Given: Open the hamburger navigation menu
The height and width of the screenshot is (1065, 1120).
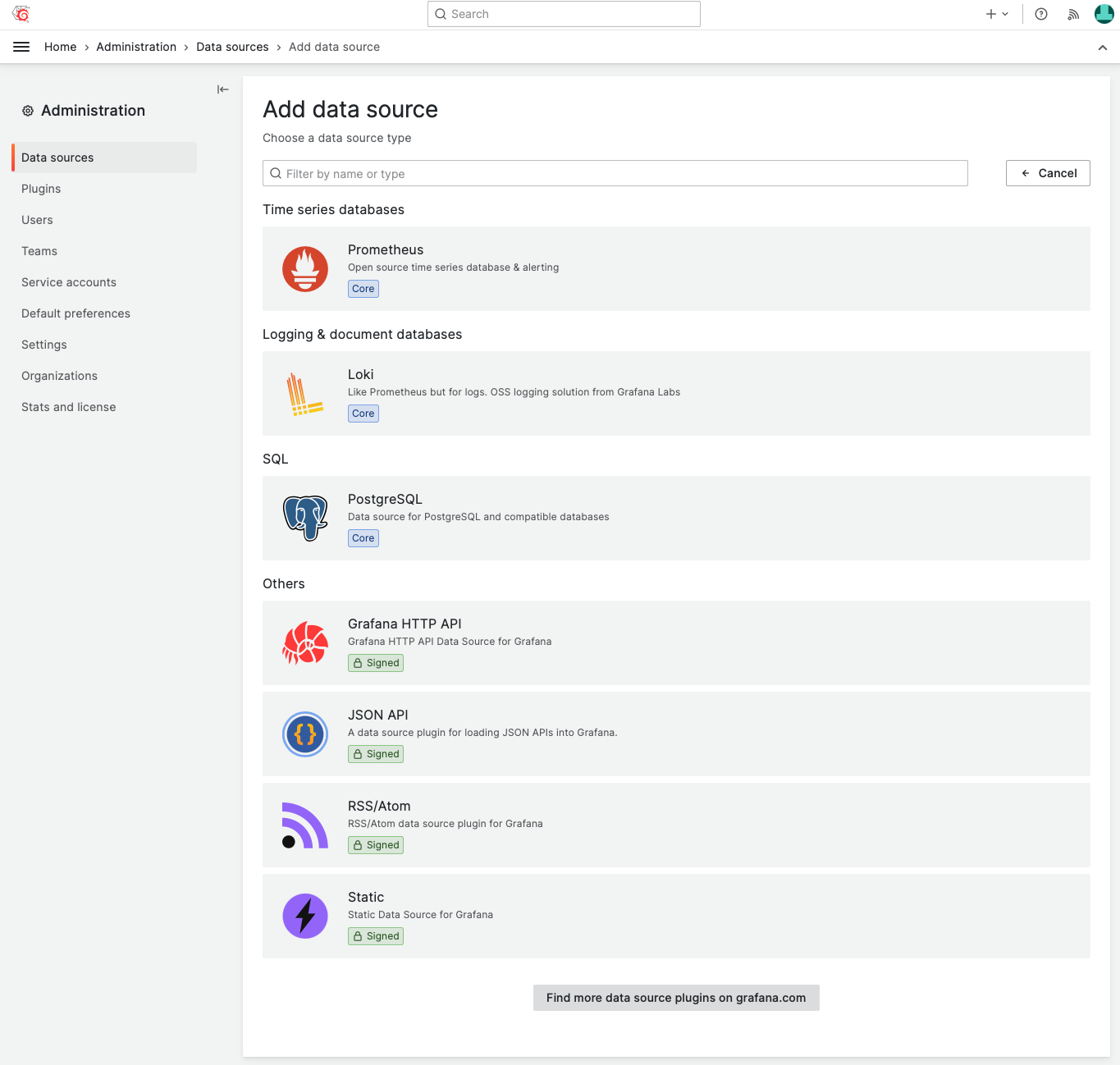Looking at the screenshot, I should point(21,47).
